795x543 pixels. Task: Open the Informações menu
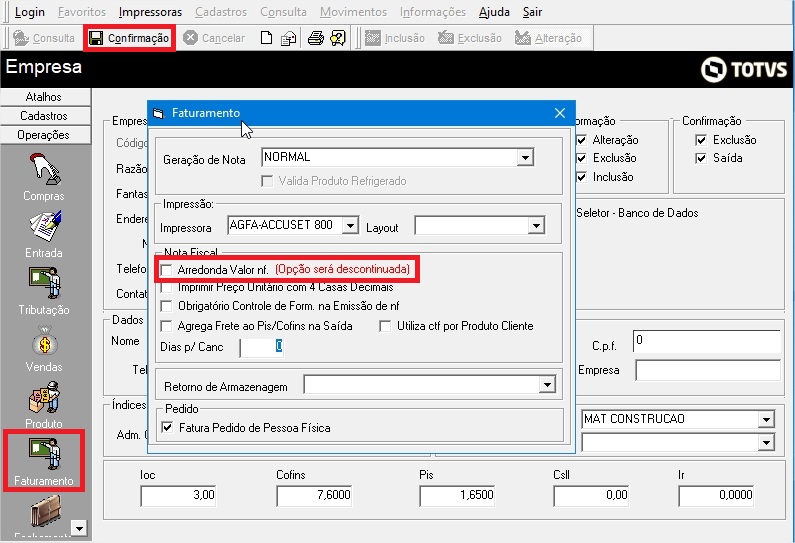pyautogui.click(x=432, y=12)
